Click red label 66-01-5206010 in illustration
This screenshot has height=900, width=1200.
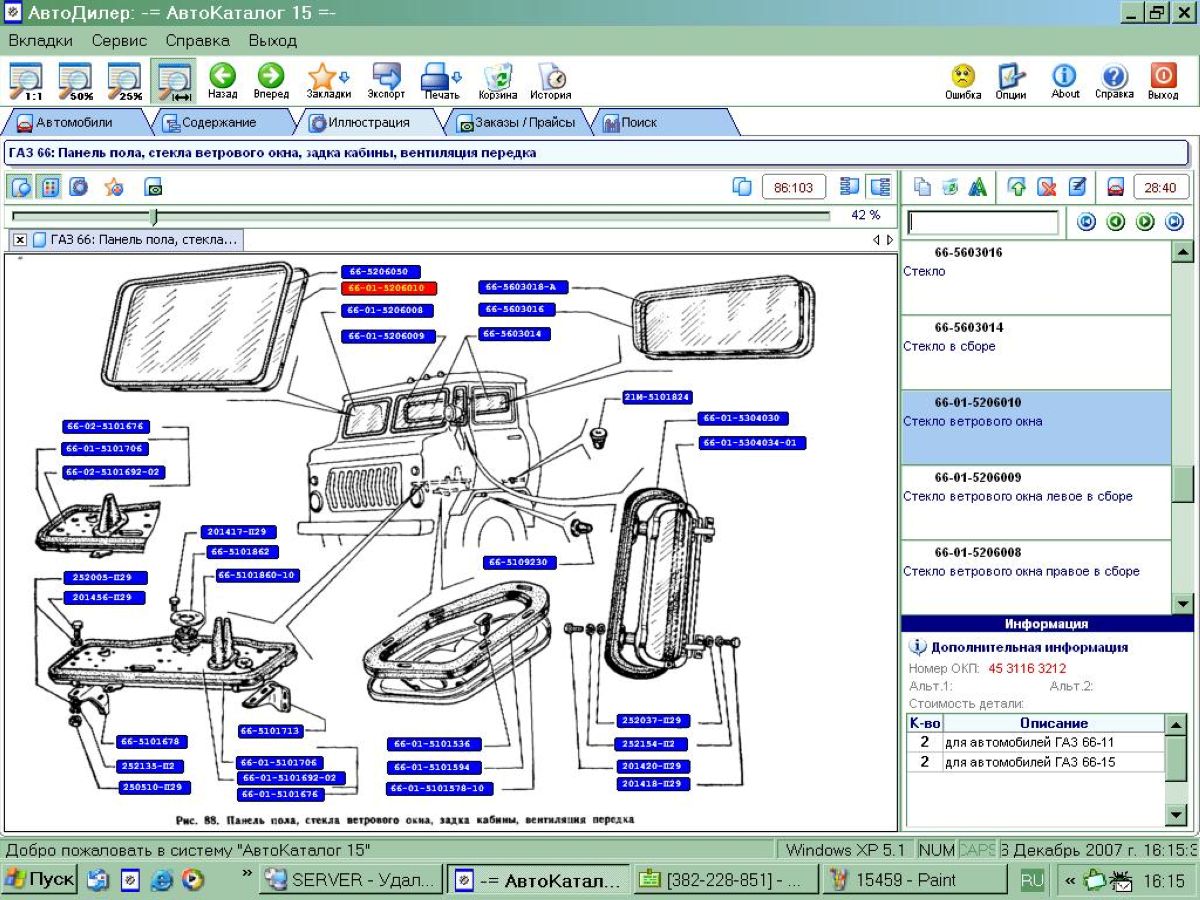click(x=388, y=288)
